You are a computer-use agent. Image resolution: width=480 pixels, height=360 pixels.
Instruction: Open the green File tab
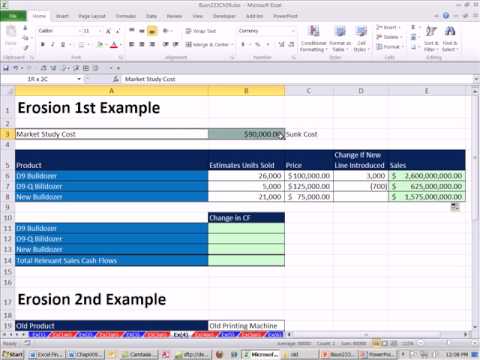[13, 16]
